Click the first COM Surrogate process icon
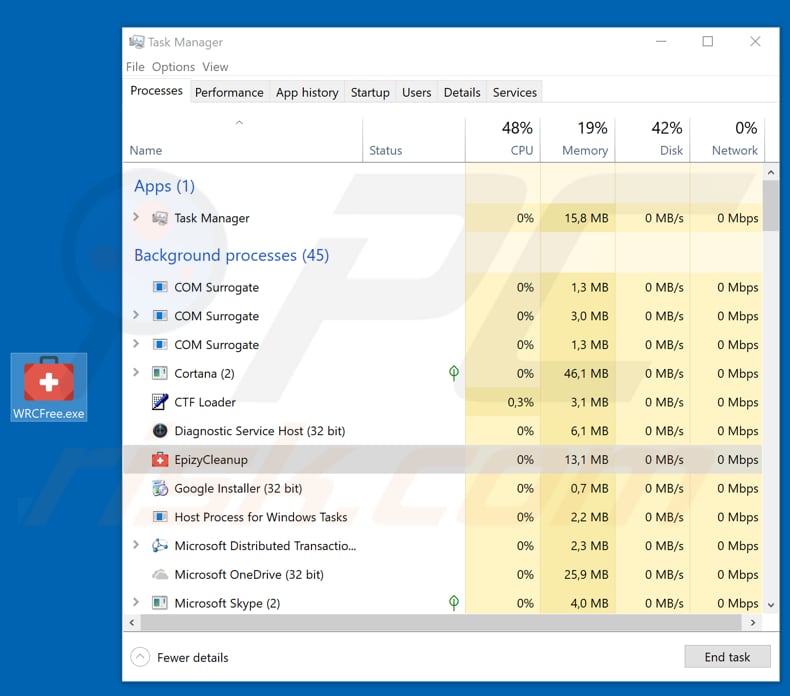Screen dimensions: 790x696 click(x=160, y=287)
